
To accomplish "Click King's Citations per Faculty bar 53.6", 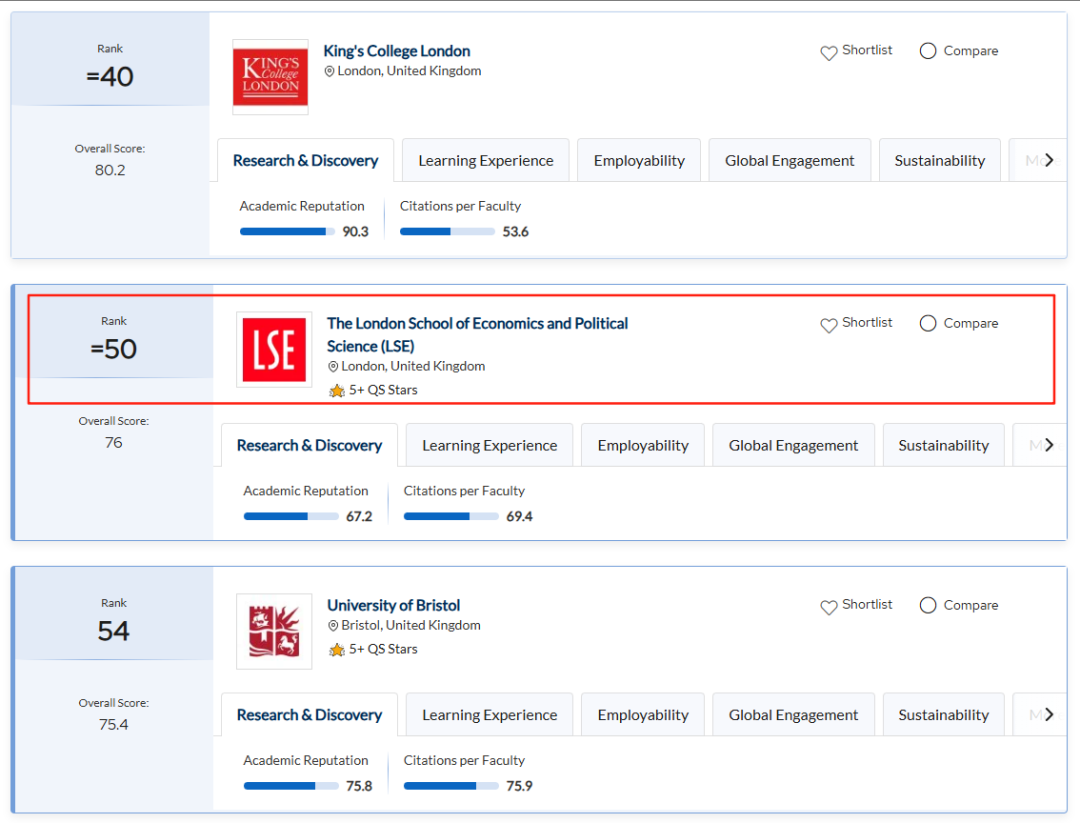I will point(448,231).
